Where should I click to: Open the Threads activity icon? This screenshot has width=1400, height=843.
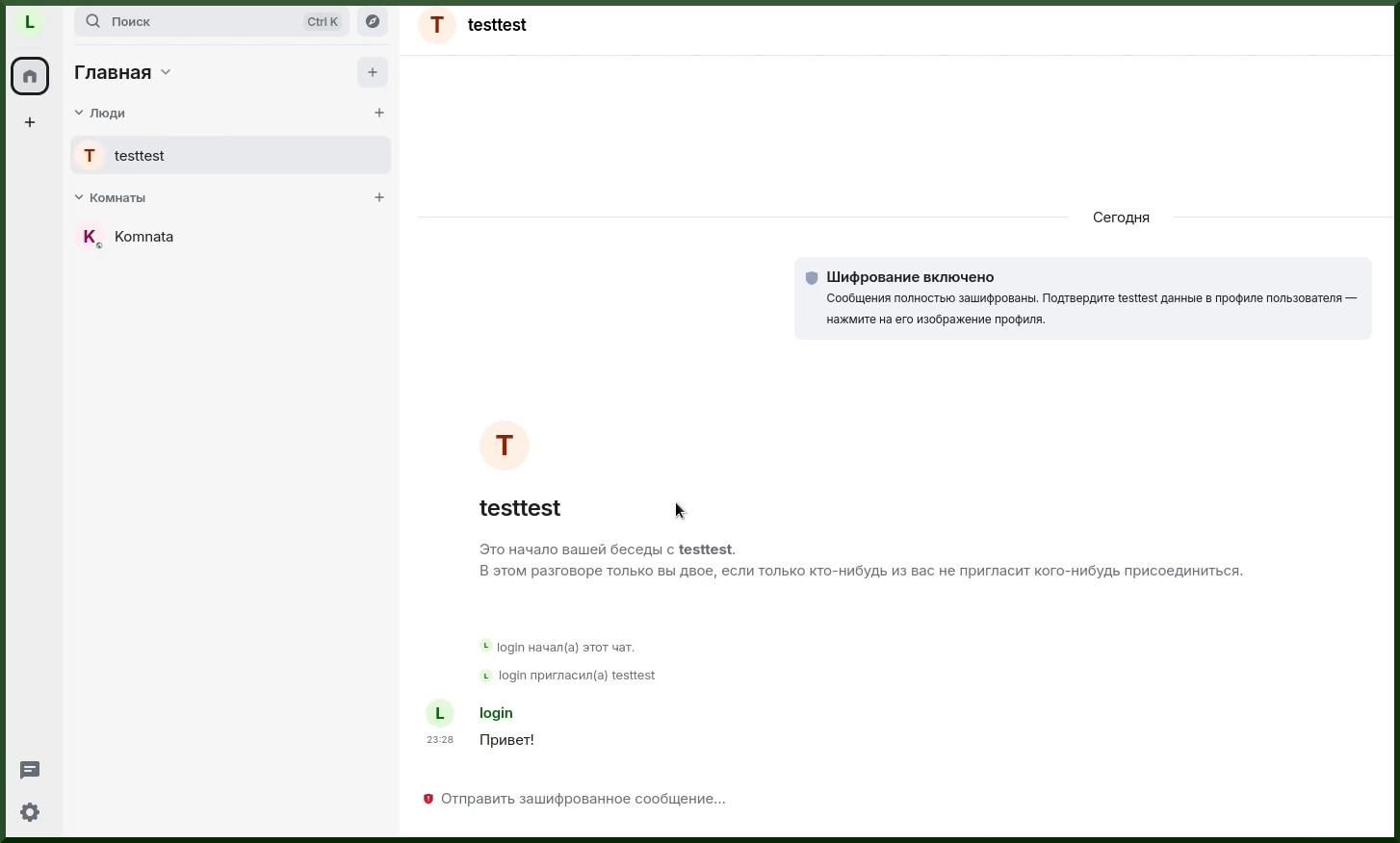pyautogui.click(x=30, y=770)
